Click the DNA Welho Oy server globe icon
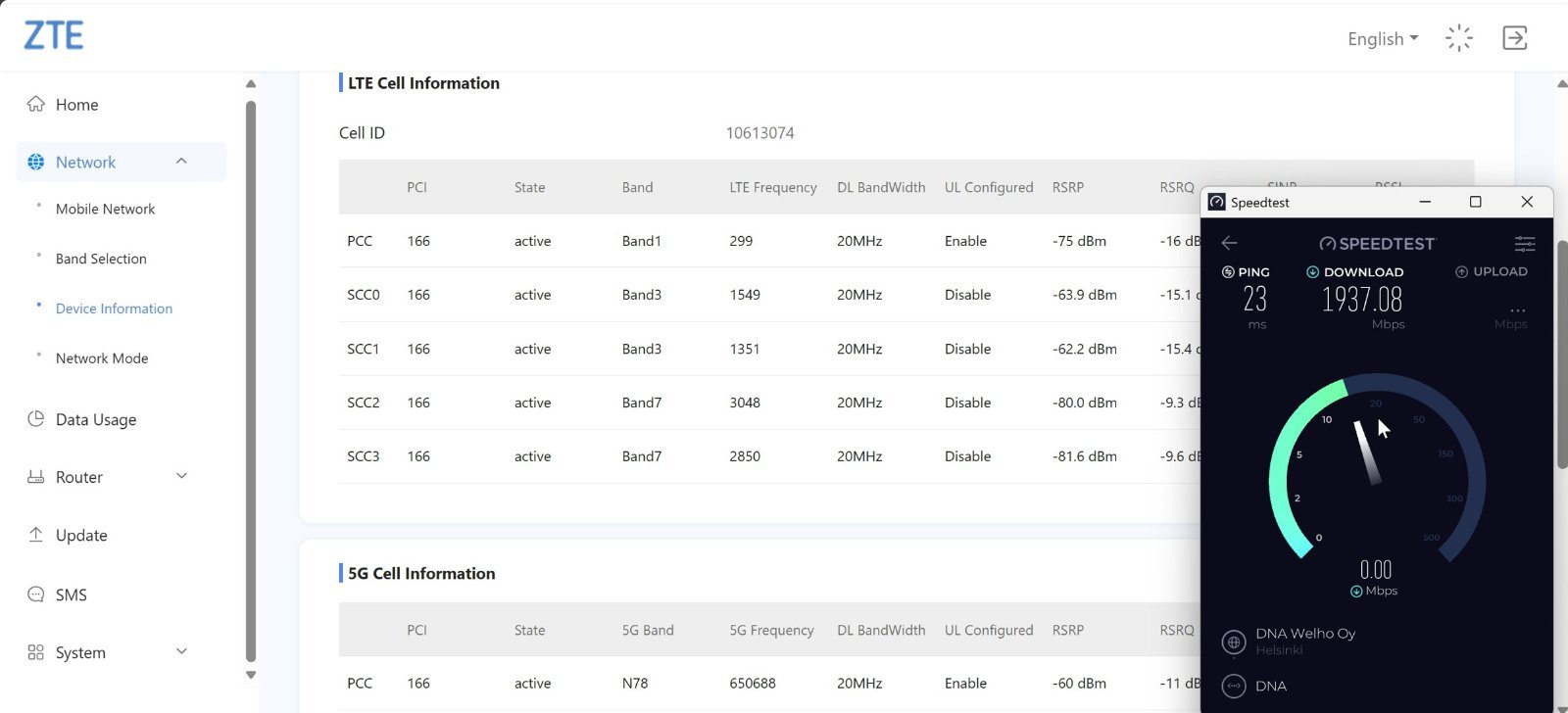Image resolution: width=1568 pixels, height=713 pixels. coord(1234,642)
